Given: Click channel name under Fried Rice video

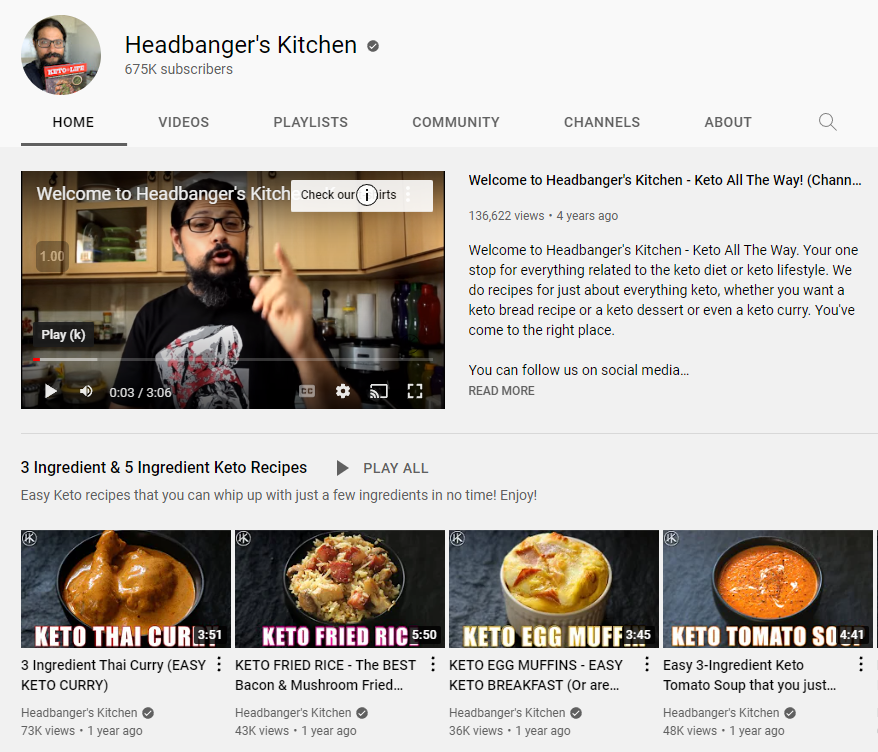Looking at the screenshot, I should click(x=293, y=713).
